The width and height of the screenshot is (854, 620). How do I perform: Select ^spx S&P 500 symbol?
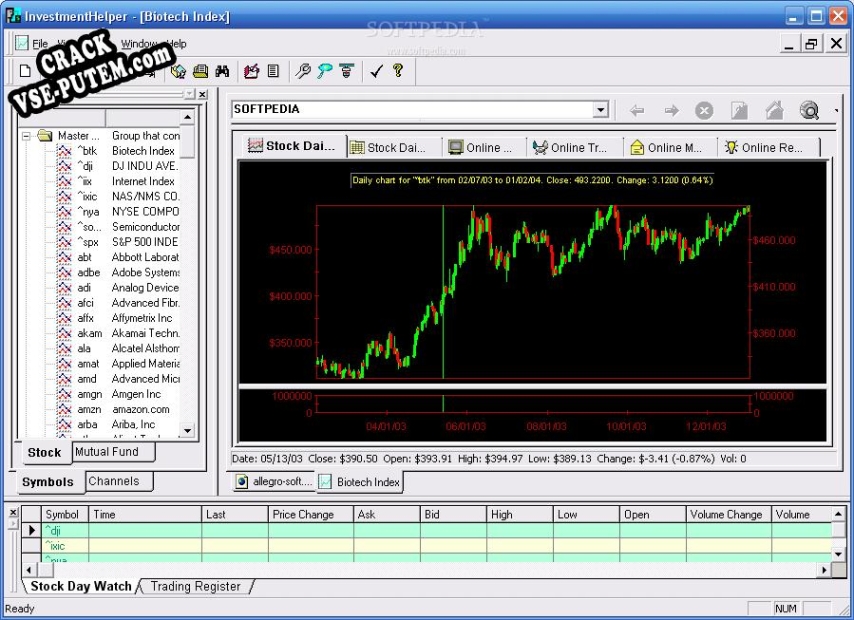tap(117, 242)
